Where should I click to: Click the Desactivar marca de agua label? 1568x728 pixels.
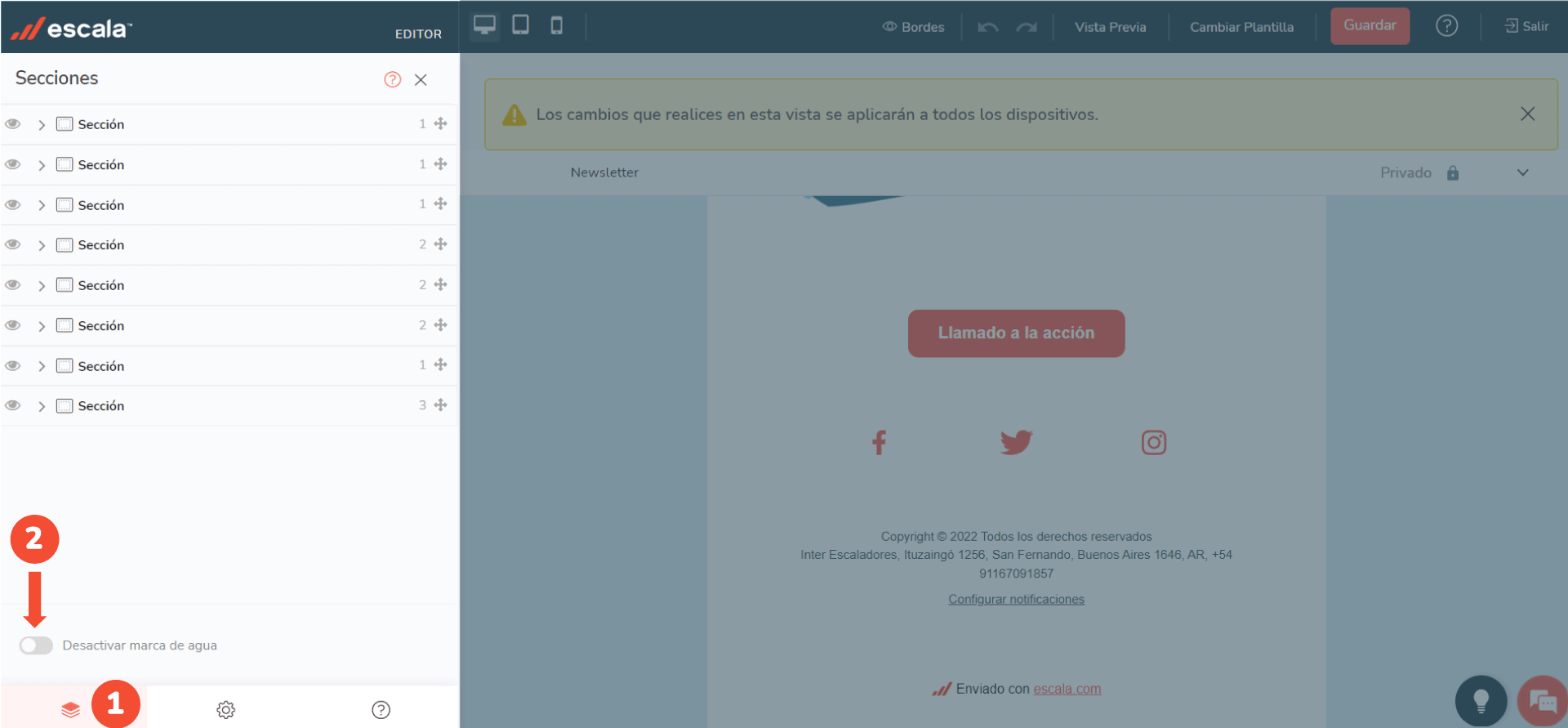pyautogui.click(x=140, y=645)
